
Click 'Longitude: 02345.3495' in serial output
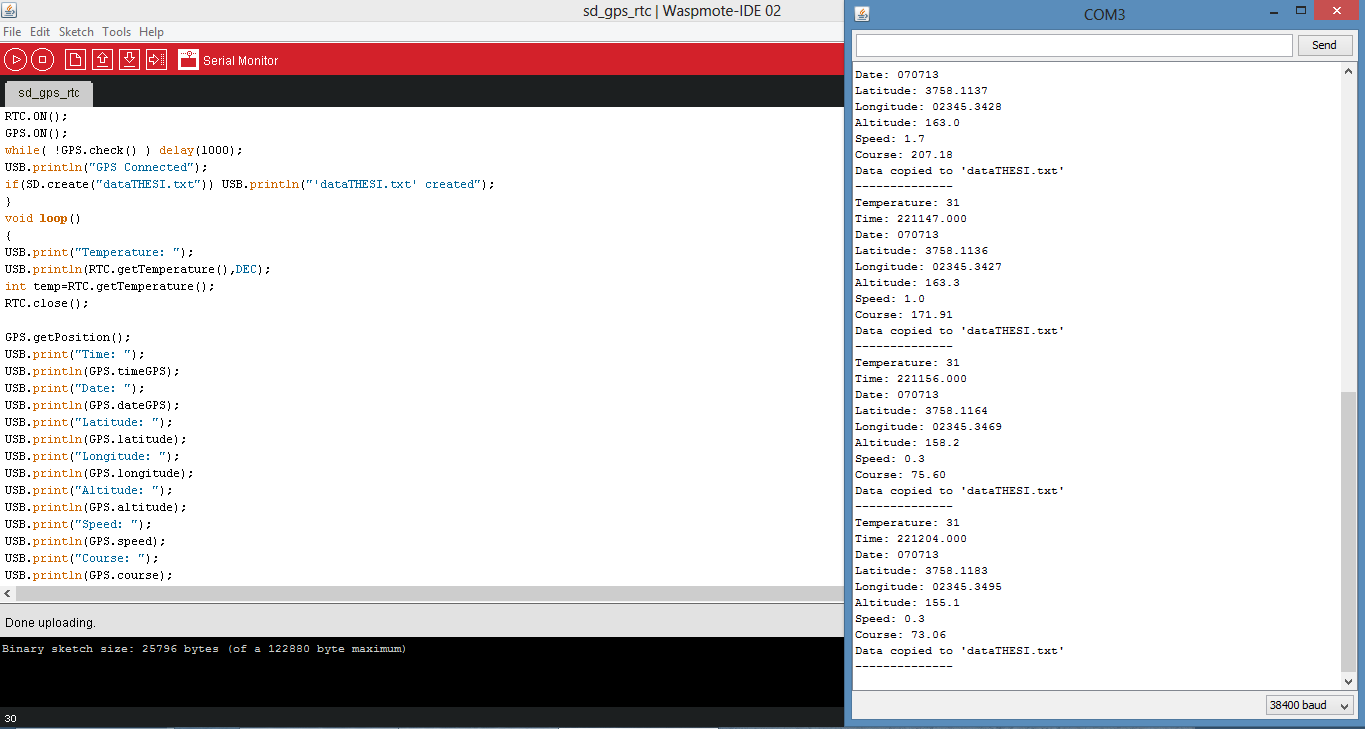(928, 586)
